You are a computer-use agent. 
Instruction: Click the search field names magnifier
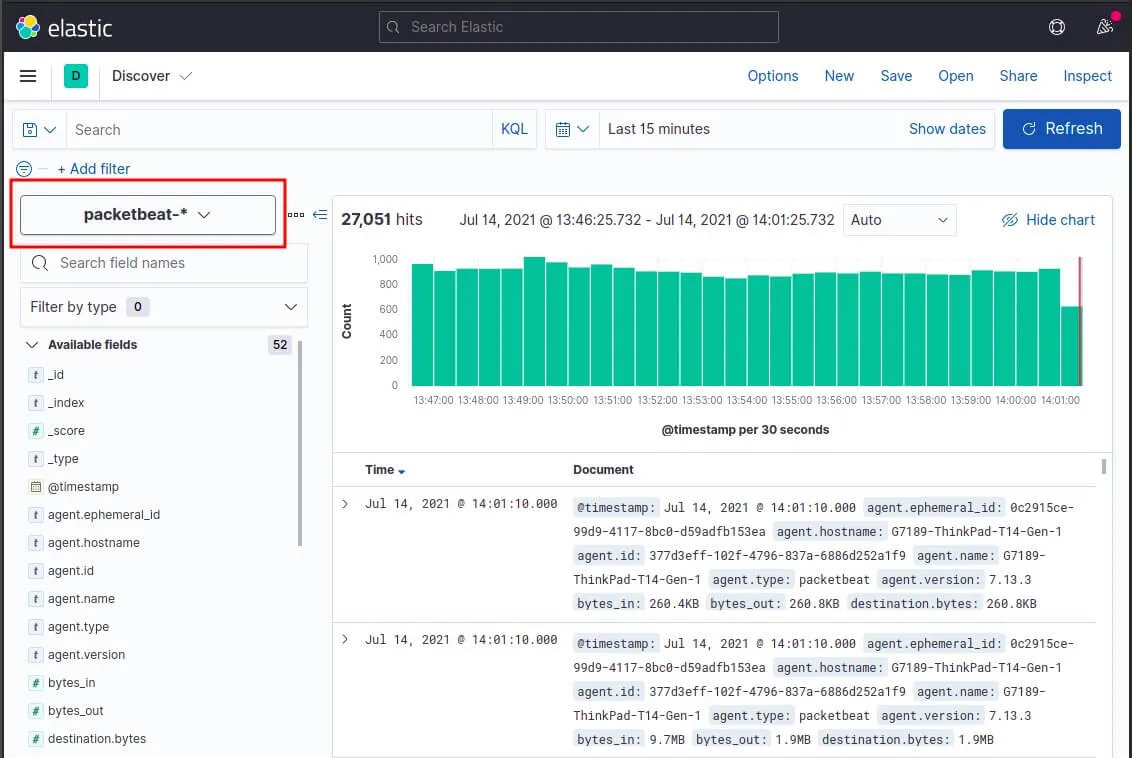40,263
